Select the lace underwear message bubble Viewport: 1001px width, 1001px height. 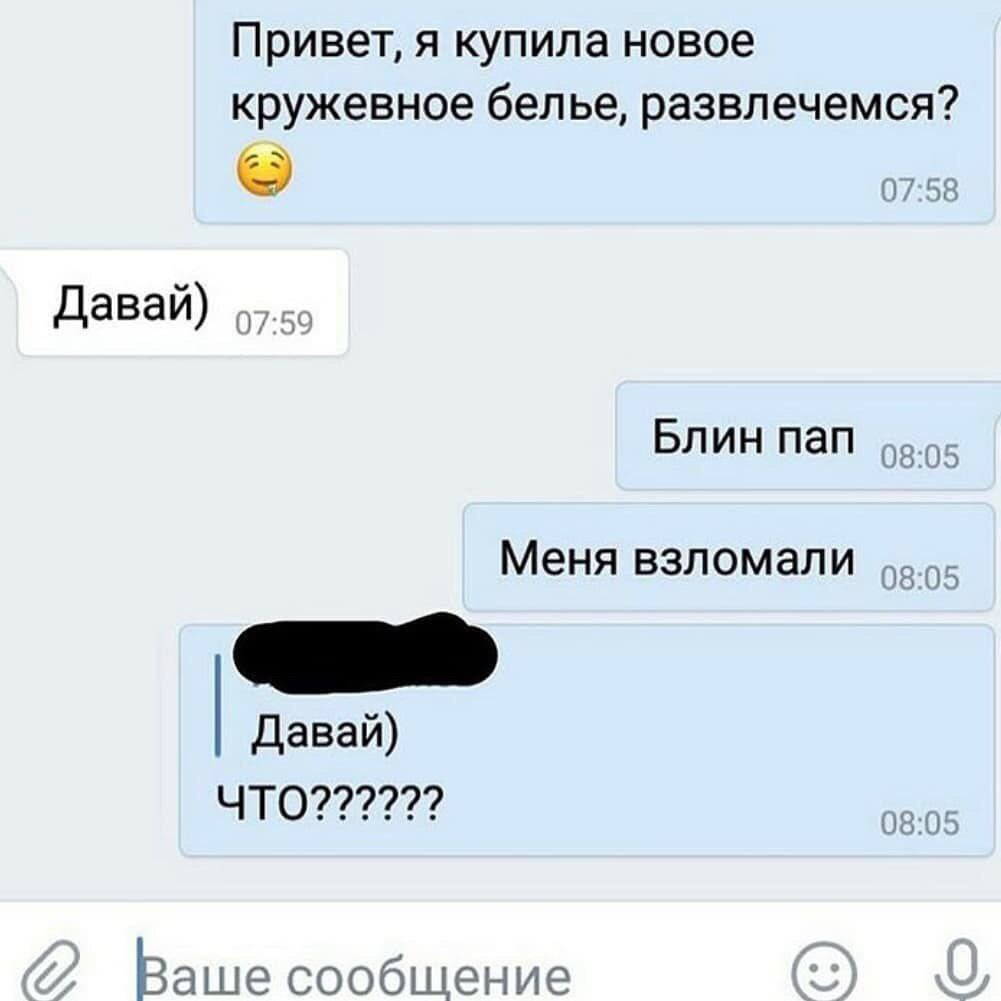point(594,111)
